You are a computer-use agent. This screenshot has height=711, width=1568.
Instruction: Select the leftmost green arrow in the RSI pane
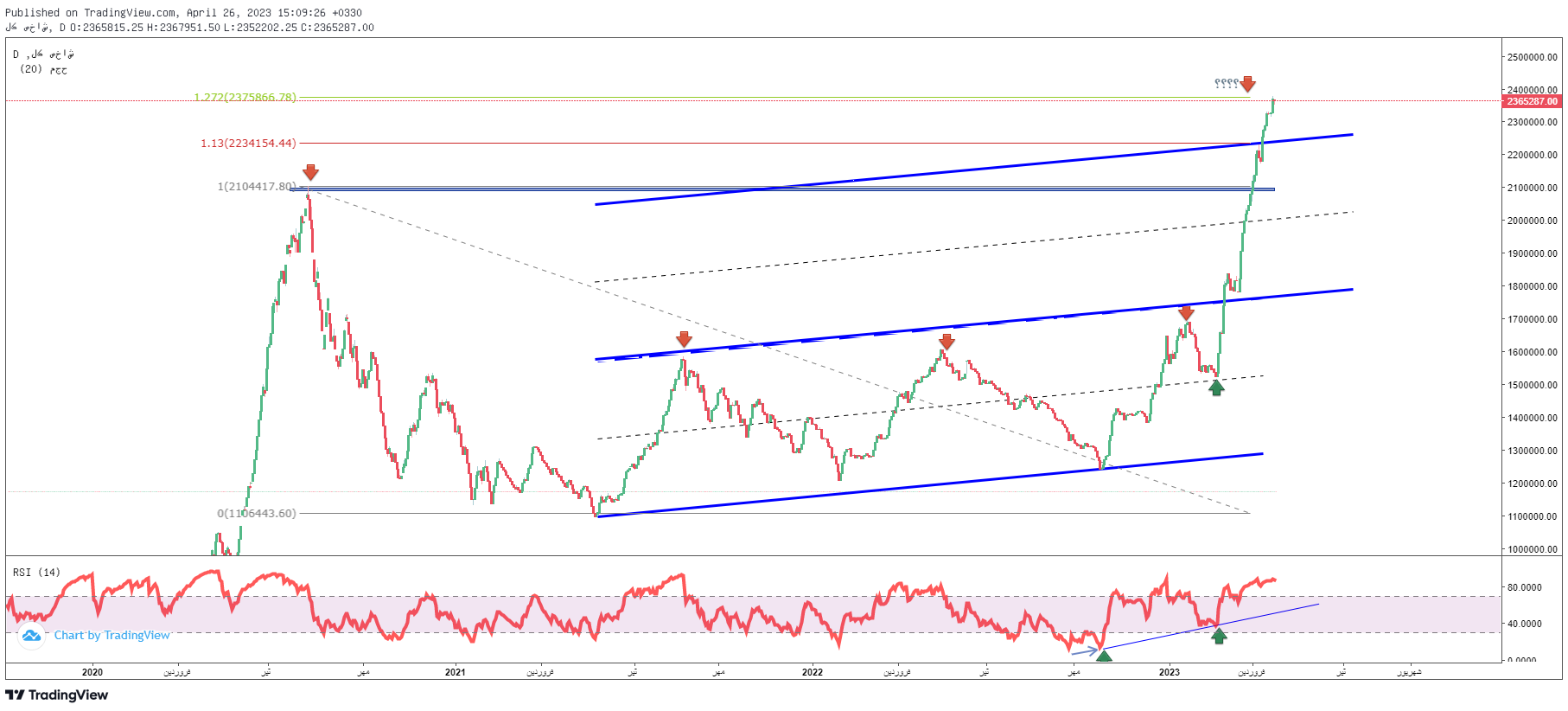[x=1104, y=656]
